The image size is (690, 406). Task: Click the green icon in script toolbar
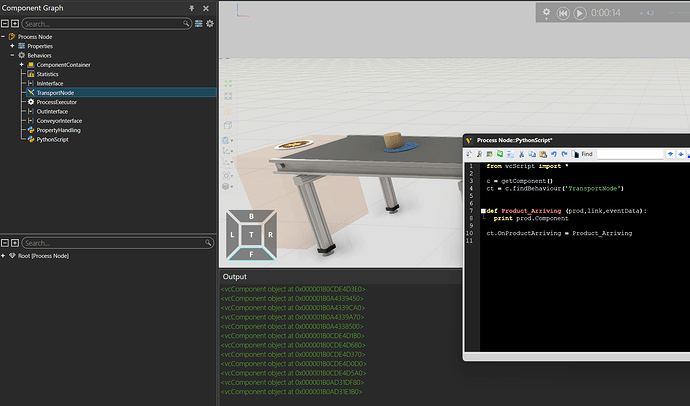(500, 154)
